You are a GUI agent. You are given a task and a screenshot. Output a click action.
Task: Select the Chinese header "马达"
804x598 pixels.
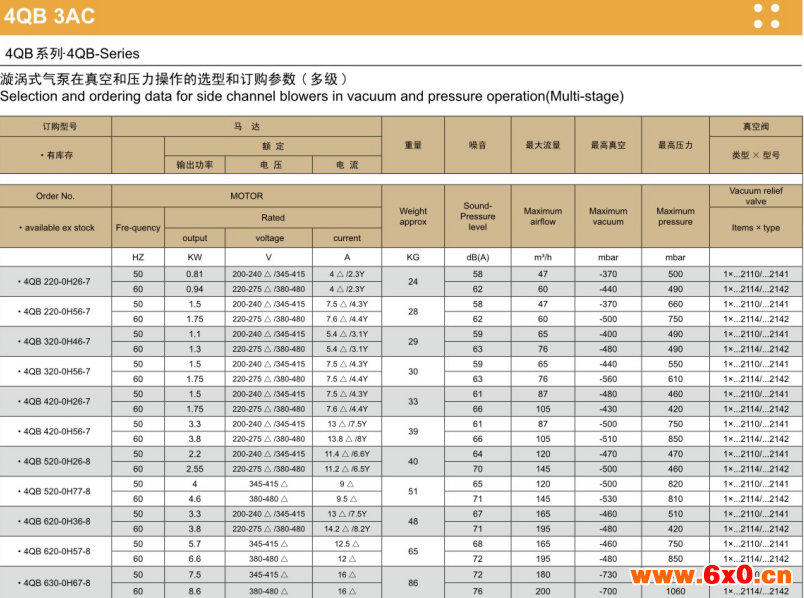coord(247,127)
